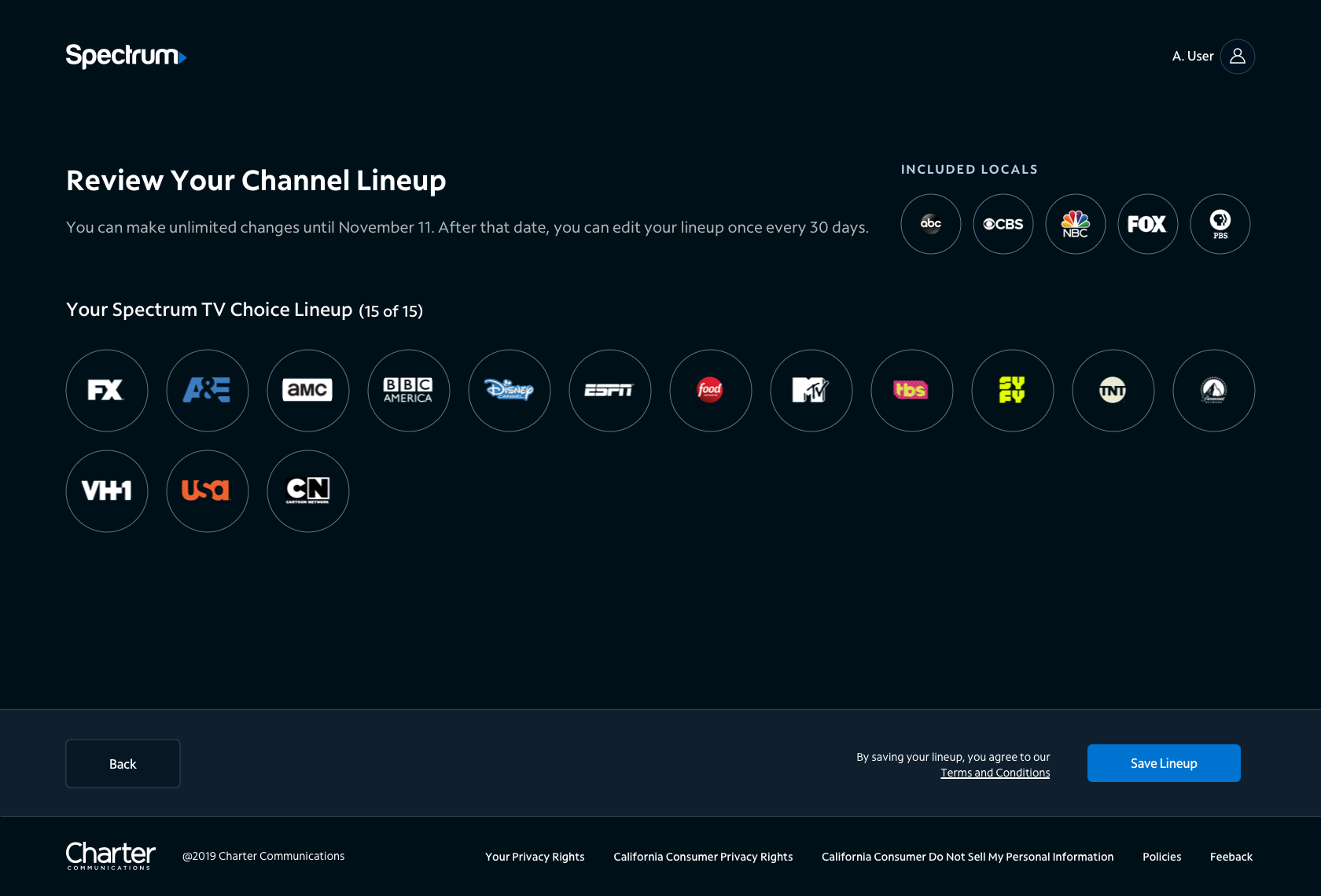Click the Cartoon Network icon
The height and width of the screenshot is (896, 1321).
click(307, 491)
